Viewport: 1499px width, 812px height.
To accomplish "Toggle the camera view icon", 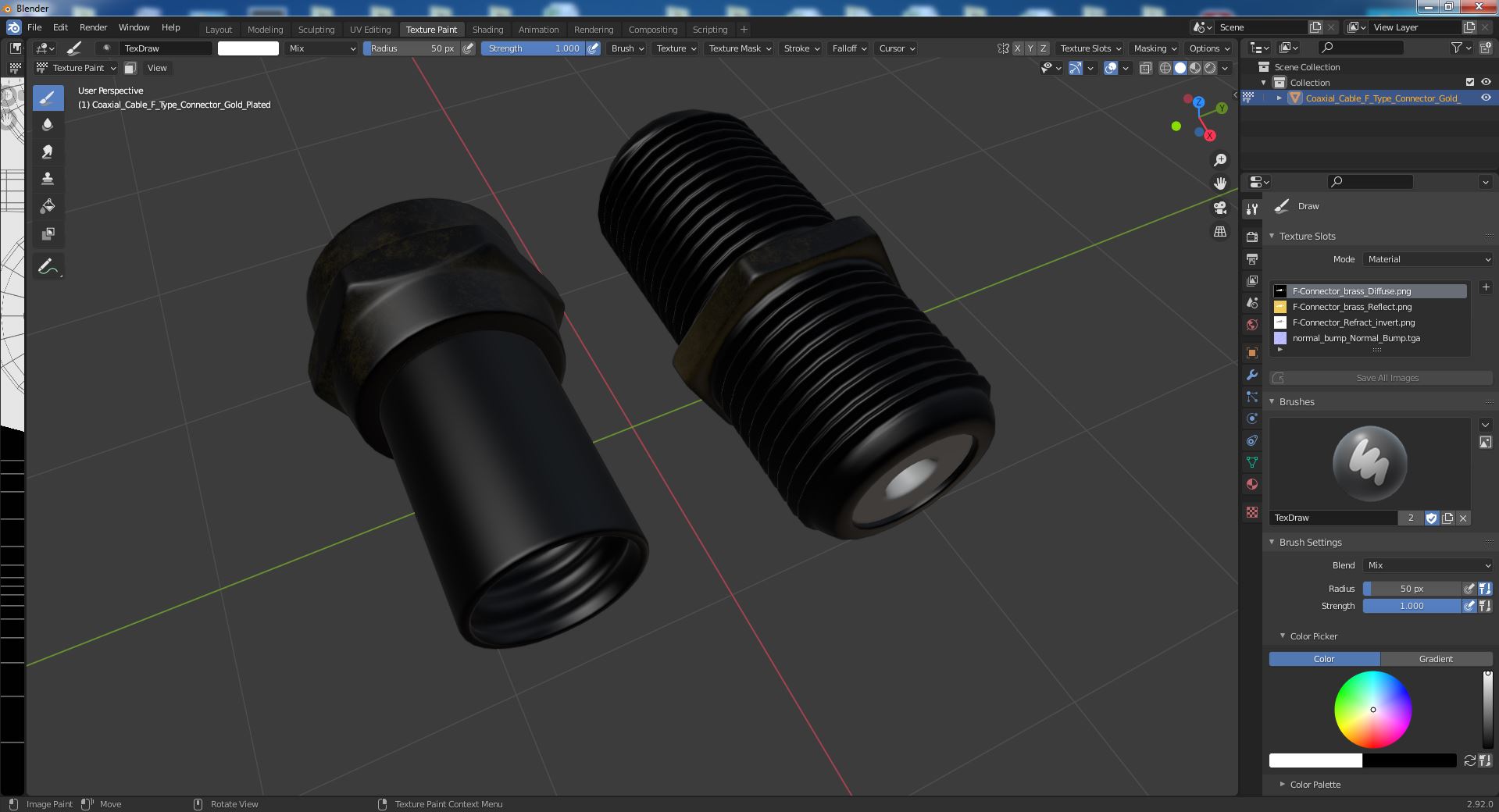I will tap(1219, 208).
